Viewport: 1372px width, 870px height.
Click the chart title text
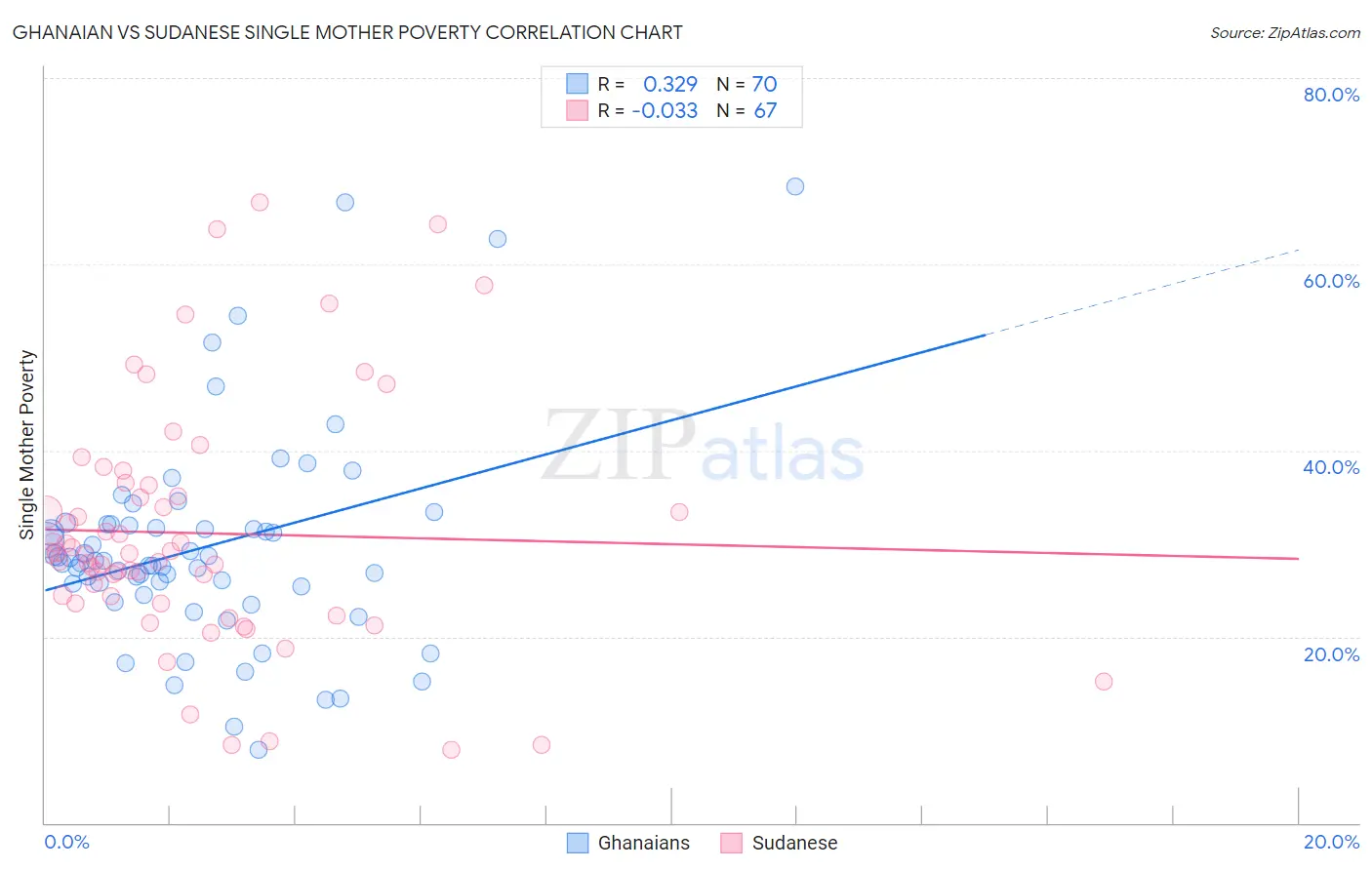[x=347, y=32]
